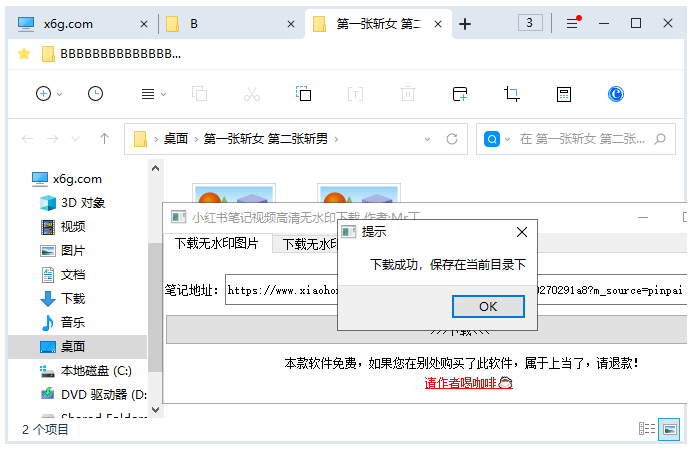The width and height of the screenshot is (693, 456).
Task: Go up one folder level arrow
Action: tap(104, 139)
